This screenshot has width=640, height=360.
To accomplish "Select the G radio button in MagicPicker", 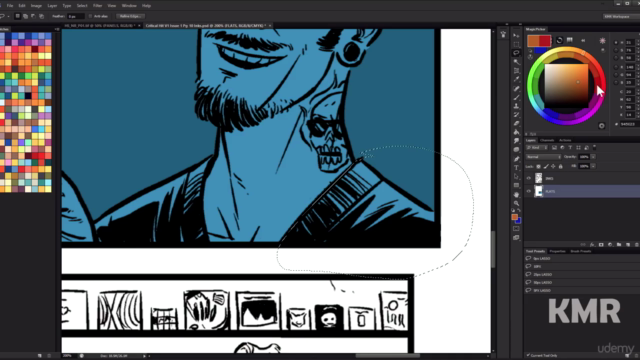I will coord(616,75).
